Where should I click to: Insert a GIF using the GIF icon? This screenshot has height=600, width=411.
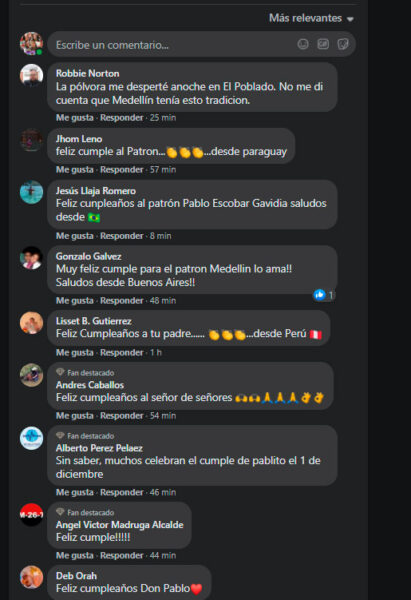(x=323, y=44)
